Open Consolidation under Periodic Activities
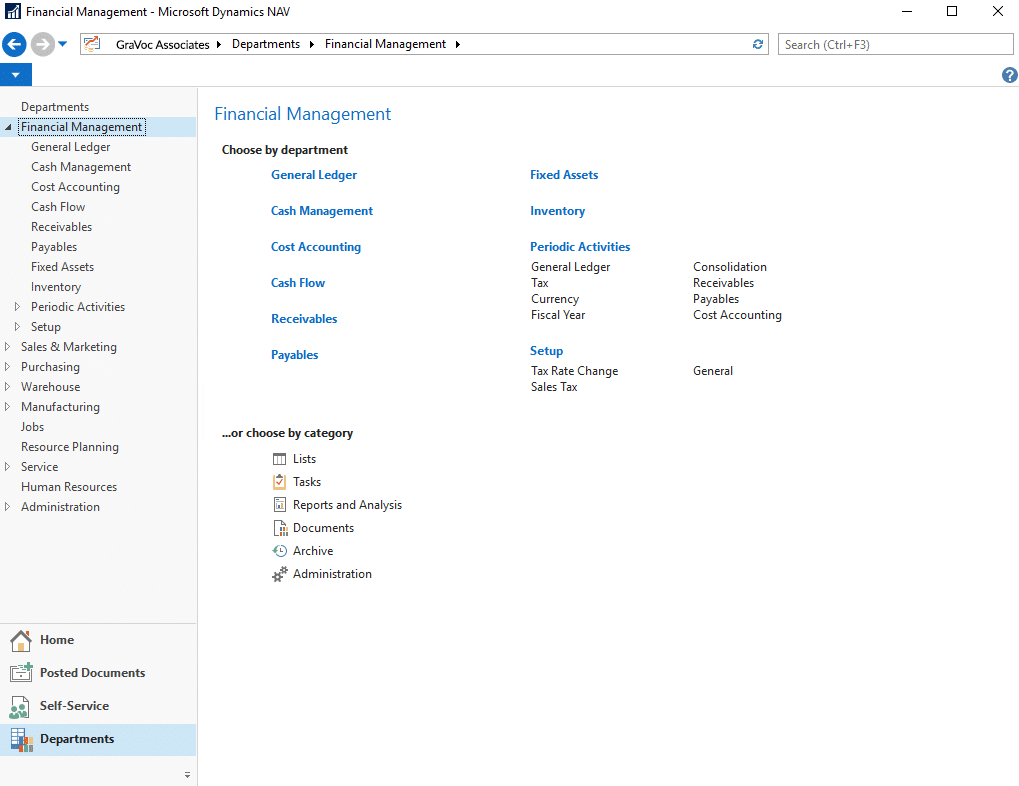Viewport: 1019px width, 786px height. (730, 267)
